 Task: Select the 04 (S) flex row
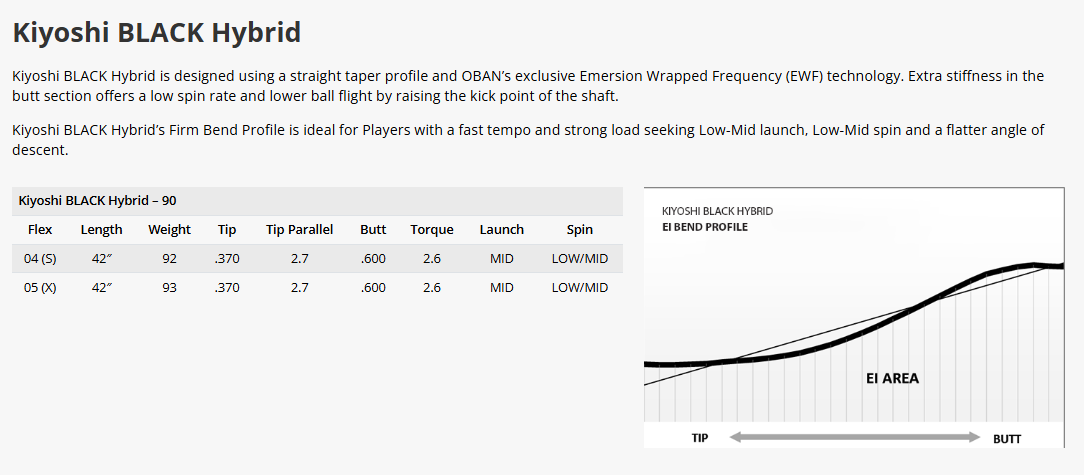coord(40,258)
